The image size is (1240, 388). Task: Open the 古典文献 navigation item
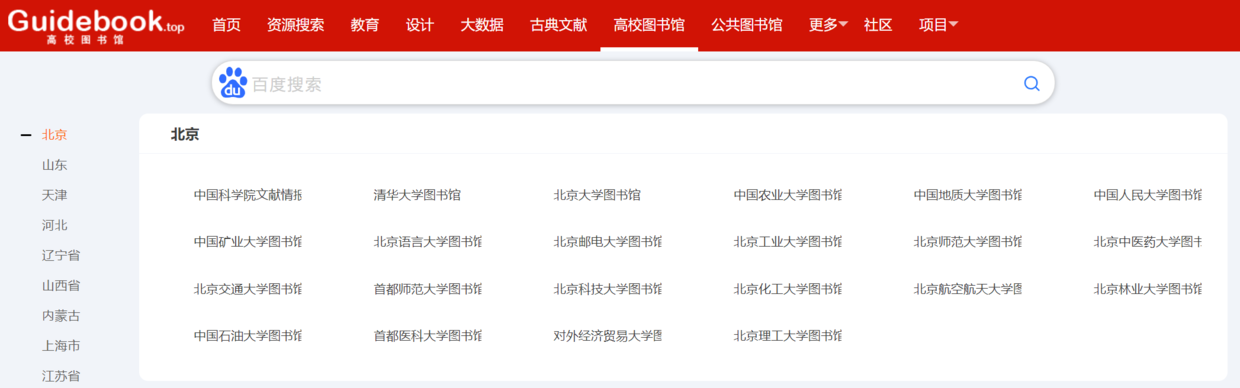coord(558,25)
